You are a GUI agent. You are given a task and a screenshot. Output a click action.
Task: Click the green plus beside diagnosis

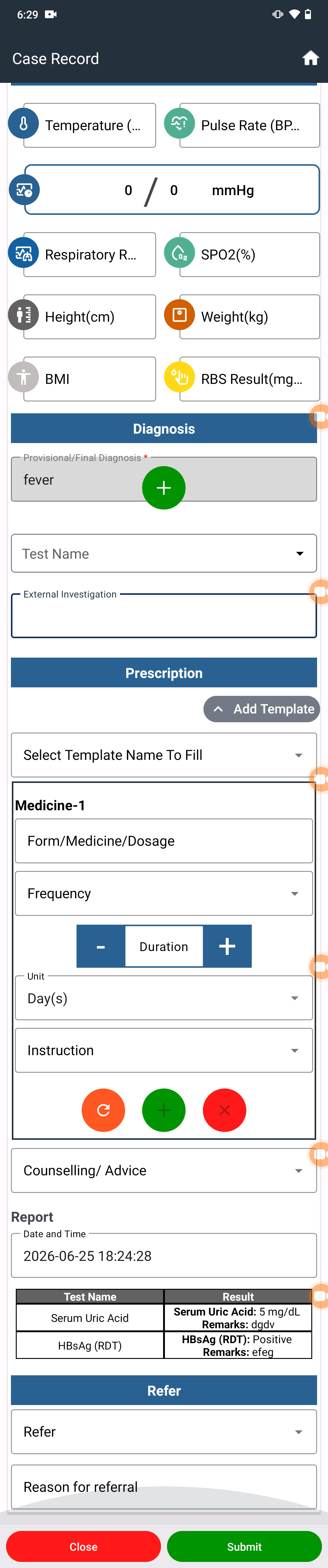[x=163, y=488]
